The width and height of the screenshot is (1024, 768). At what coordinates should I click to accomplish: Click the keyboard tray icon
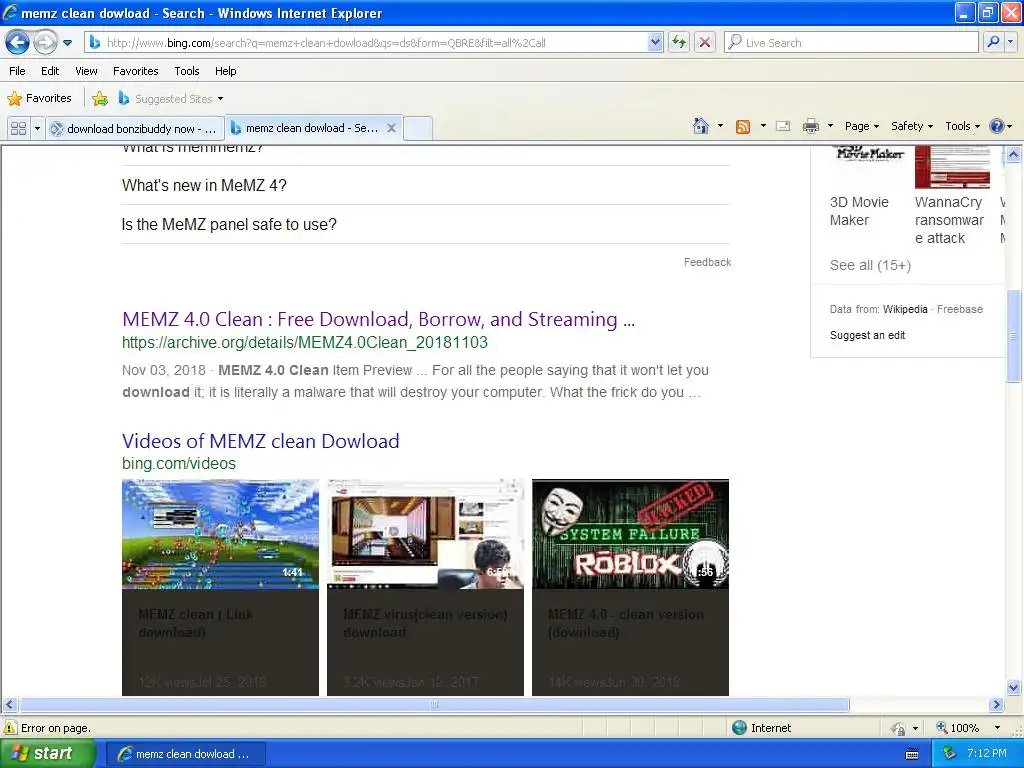(x=912, y=754)
